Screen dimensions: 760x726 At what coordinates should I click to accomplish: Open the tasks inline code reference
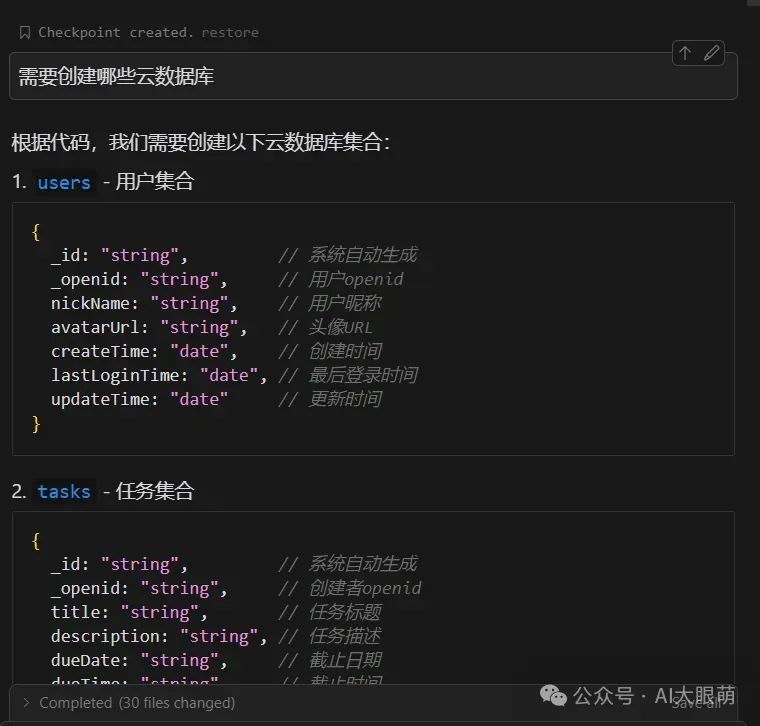click(x=64, y=491)
